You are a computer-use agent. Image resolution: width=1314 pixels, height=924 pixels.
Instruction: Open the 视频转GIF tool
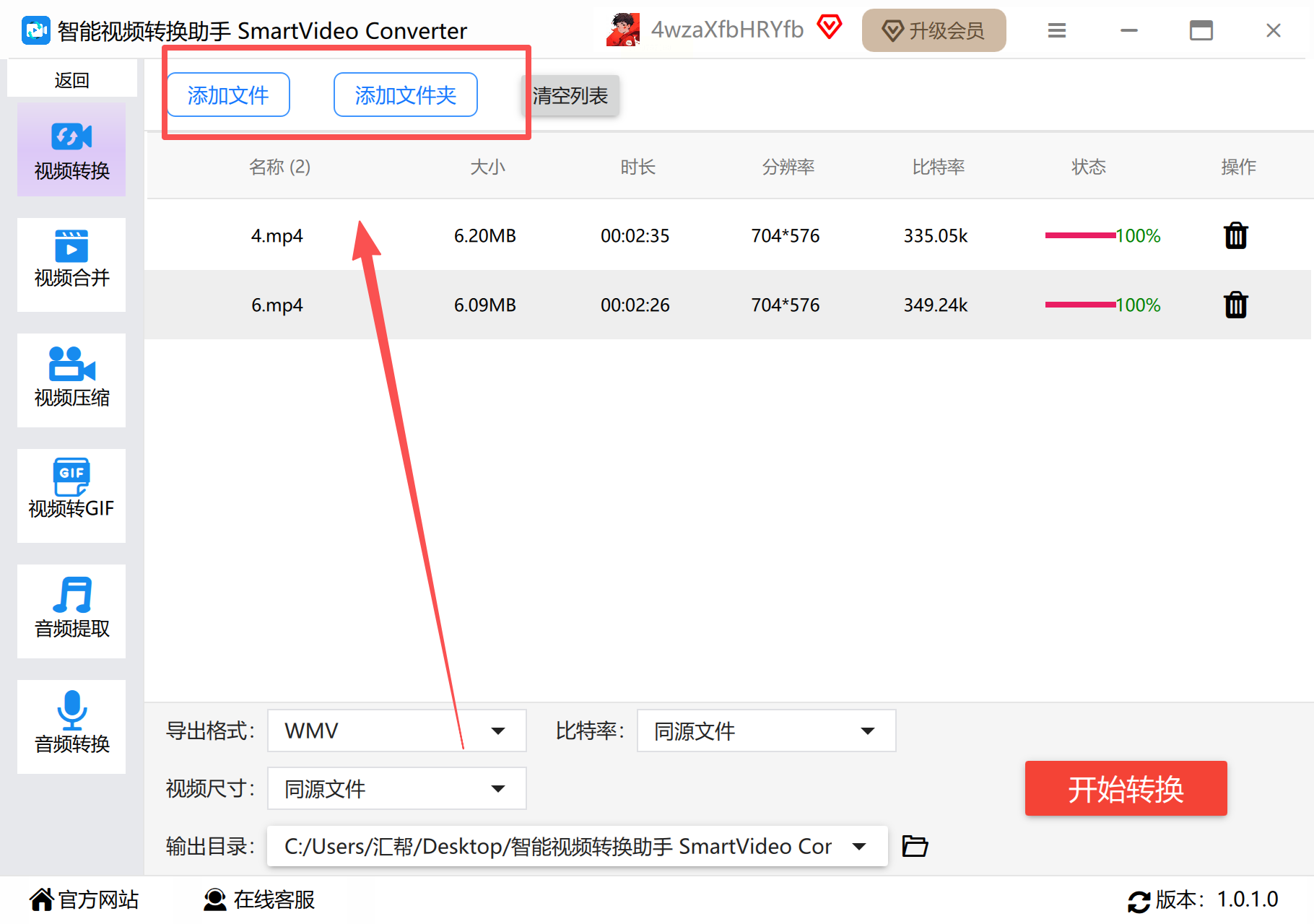[71, 496]
